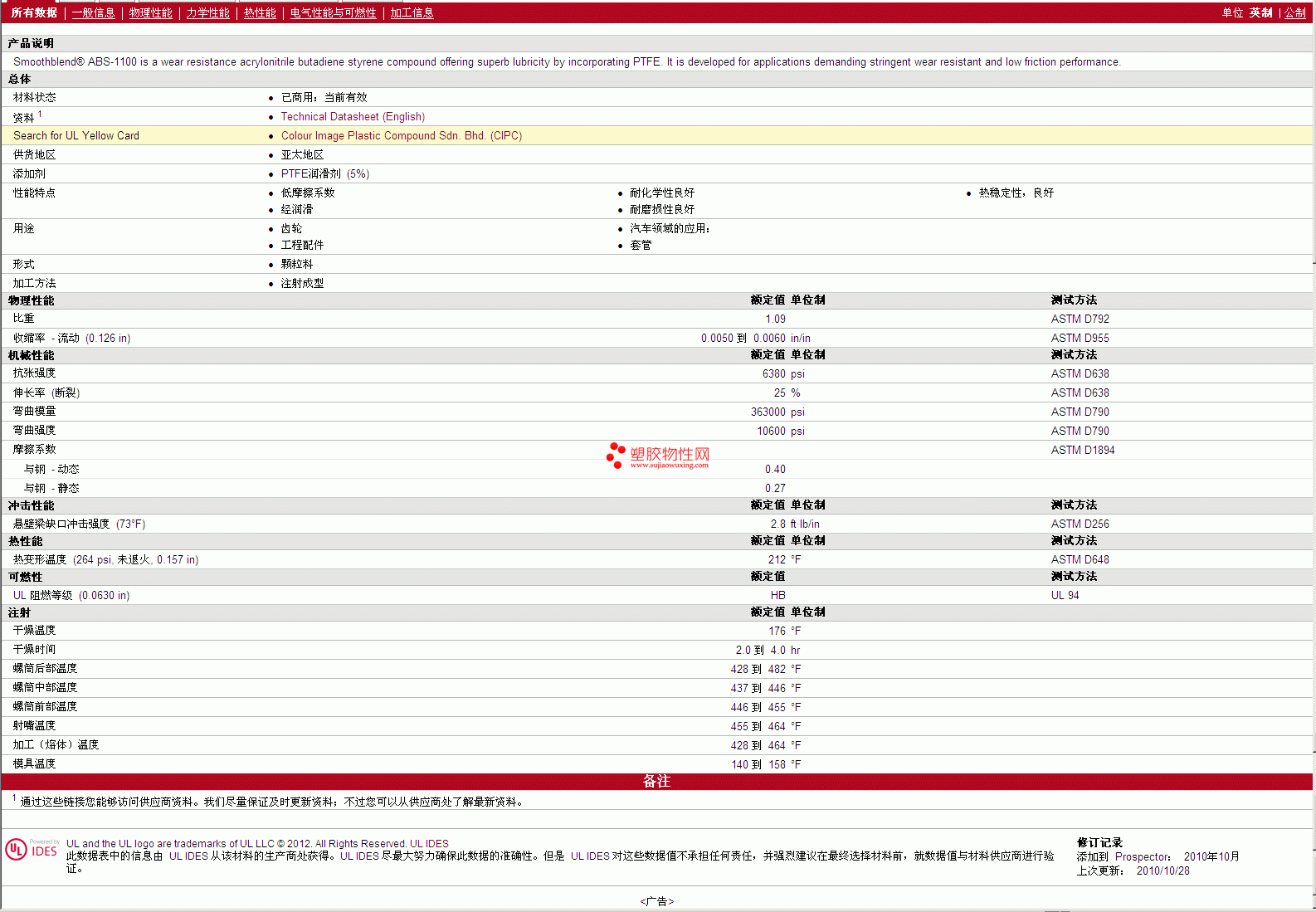Select 英制 units
Image resolution: width=1316 pixels, height=912 pixels.
tap(1260, 13)
